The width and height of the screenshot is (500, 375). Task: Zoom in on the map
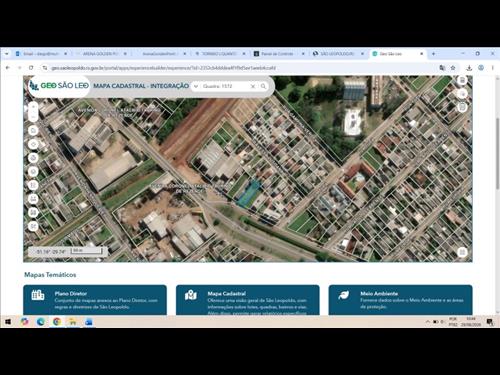[x=33, y=107]
